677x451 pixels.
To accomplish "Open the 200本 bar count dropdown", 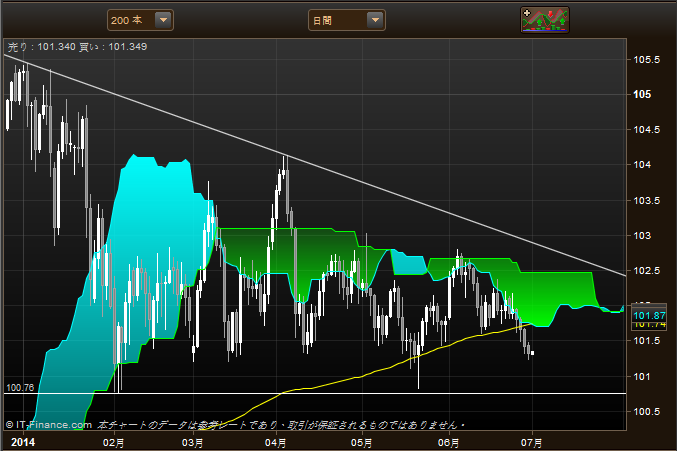I will tap(140, 20).
